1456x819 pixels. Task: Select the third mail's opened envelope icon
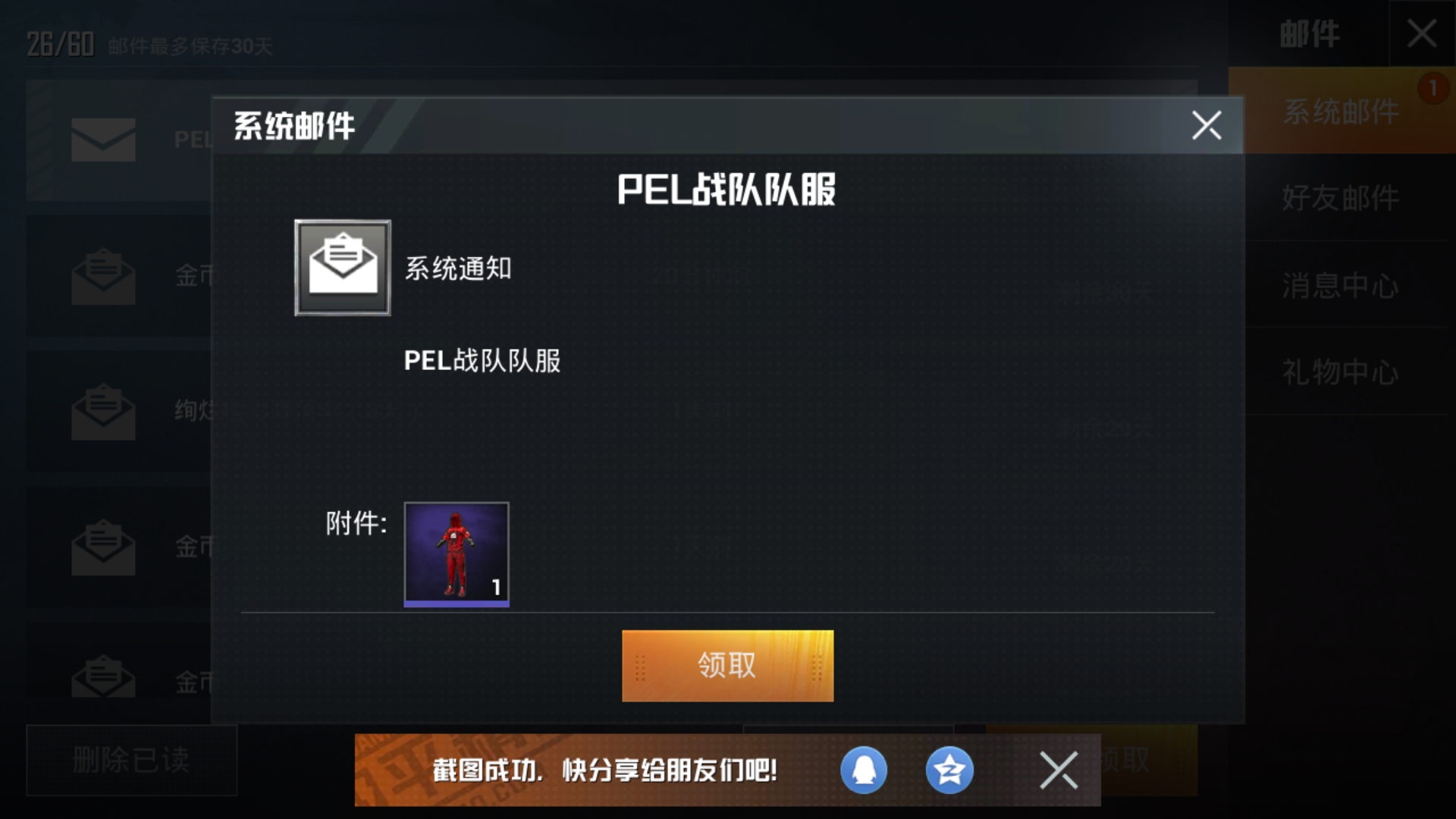click(x=104, y=412)
